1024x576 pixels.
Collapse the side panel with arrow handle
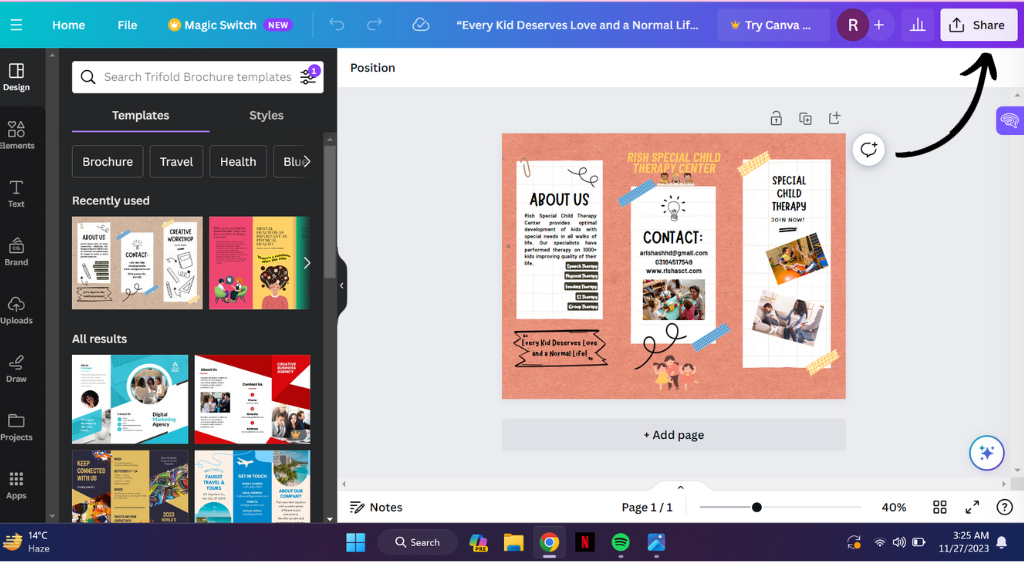tap(341, 285)
